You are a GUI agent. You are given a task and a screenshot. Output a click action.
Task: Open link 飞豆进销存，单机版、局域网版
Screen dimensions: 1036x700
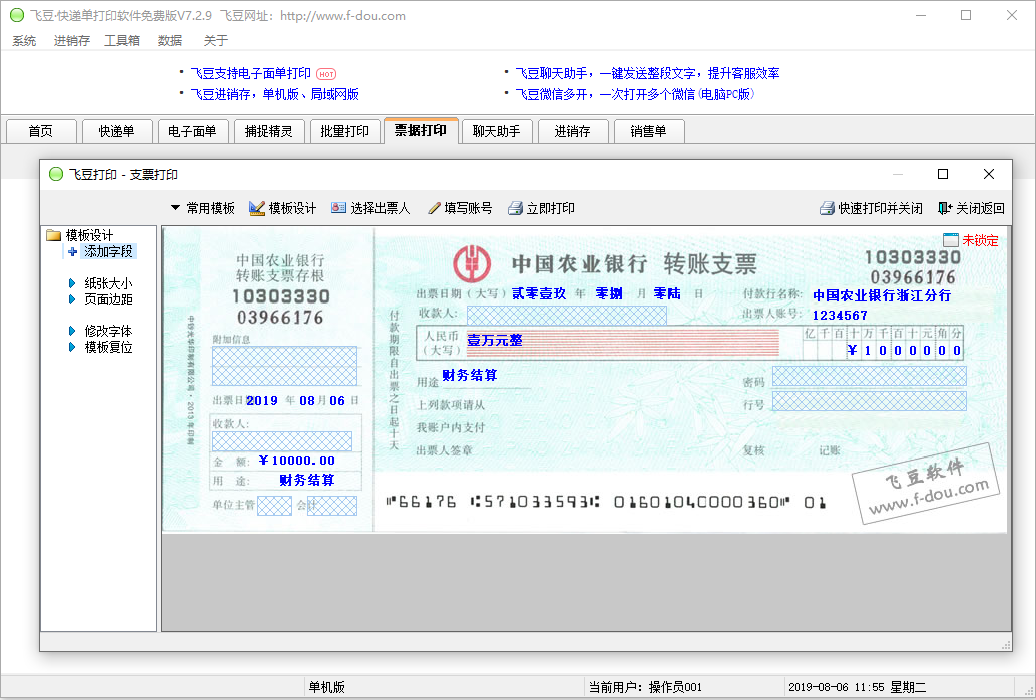click(x=274, y=95)
